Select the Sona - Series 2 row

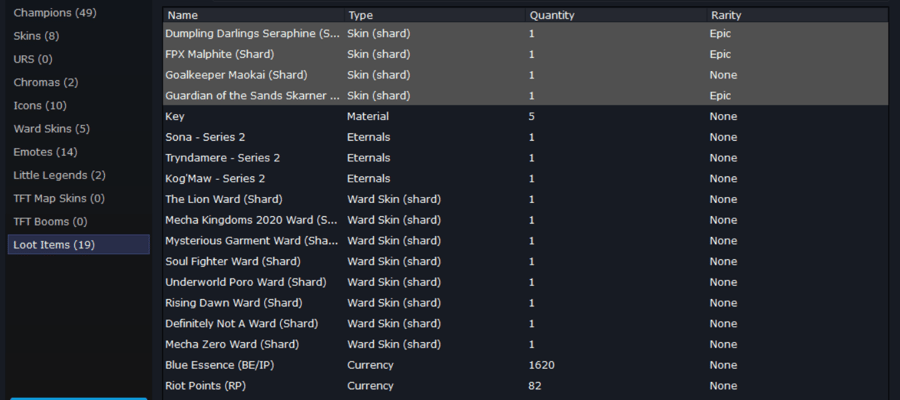click(526, 137)
